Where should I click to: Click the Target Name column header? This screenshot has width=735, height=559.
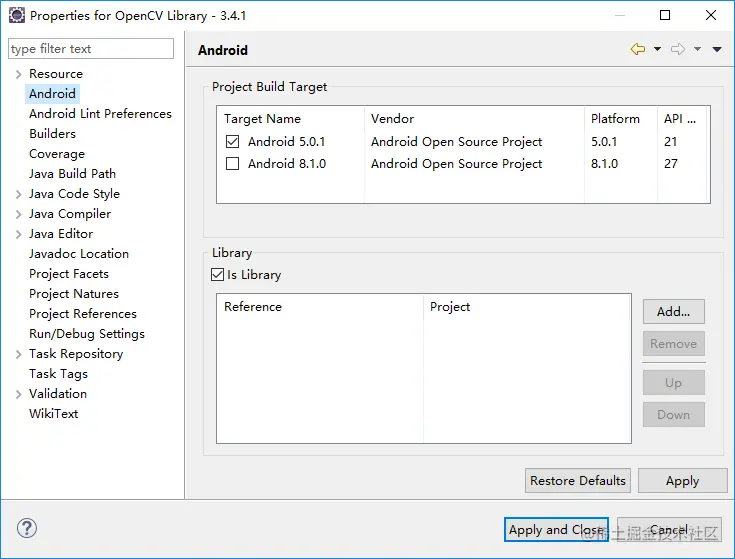click(x=291, y=119)
